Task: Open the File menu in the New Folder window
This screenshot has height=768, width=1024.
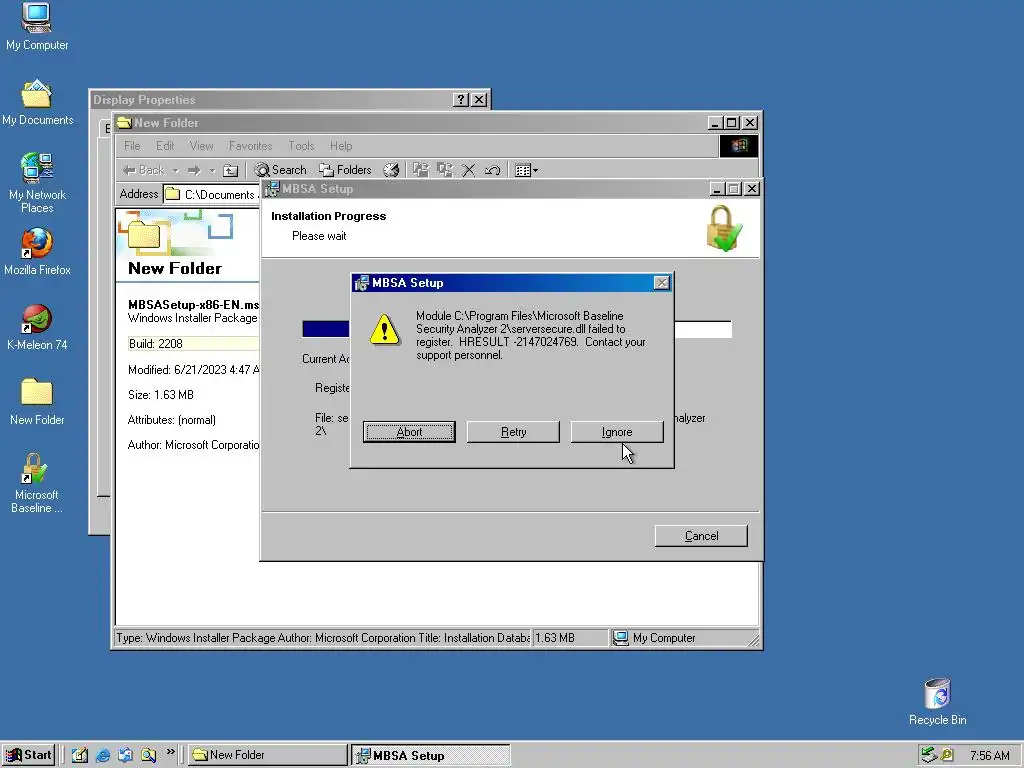Action: (132, 146)
